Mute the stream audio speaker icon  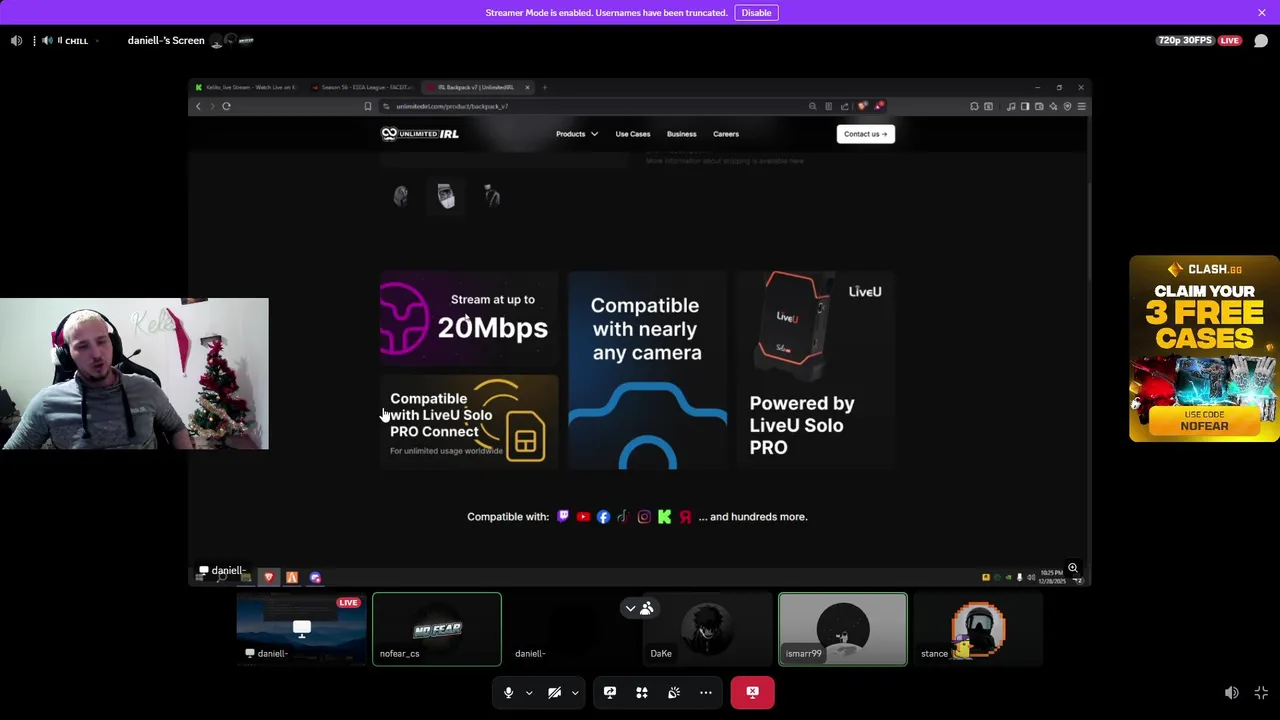tap(16, 41)
